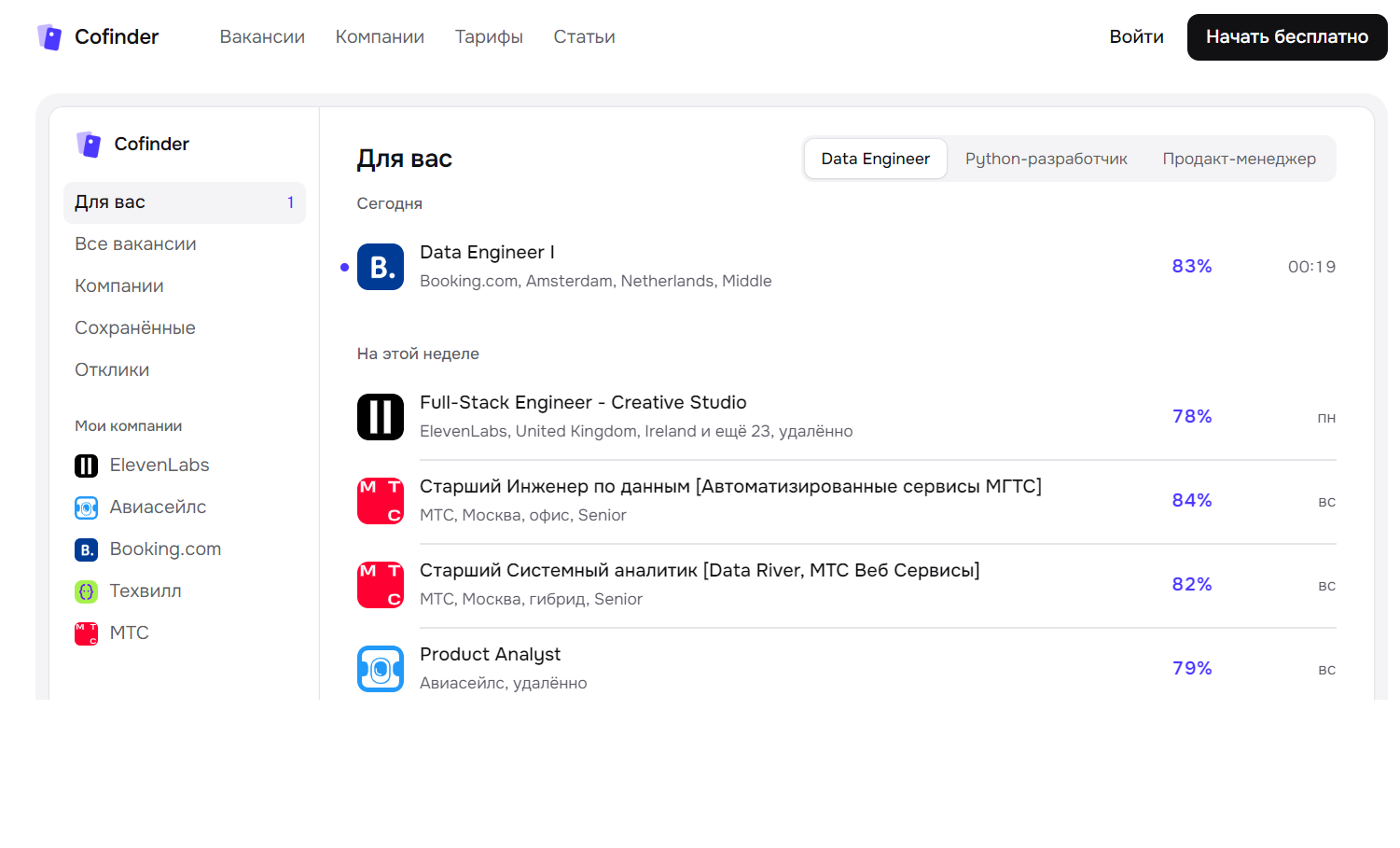Switch to the Продакт-менеджер tab
Image resolution: width=1400 pixels, height=848 pixels.
[1240, 159]
